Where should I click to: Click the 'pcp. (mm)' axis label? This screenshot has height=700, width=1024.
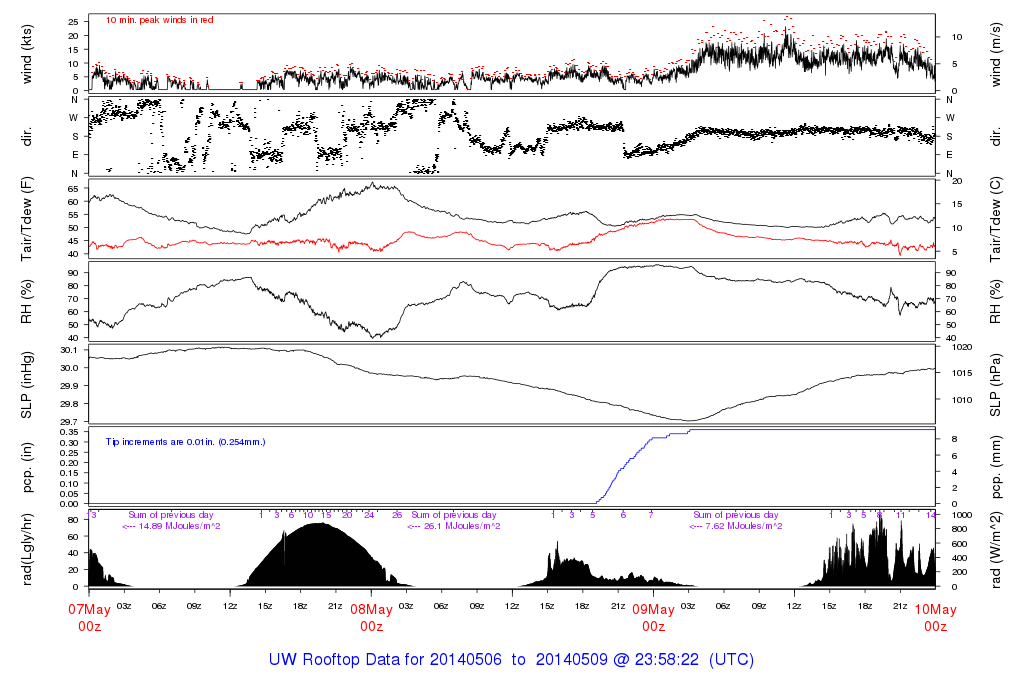[x=995, y=467]
